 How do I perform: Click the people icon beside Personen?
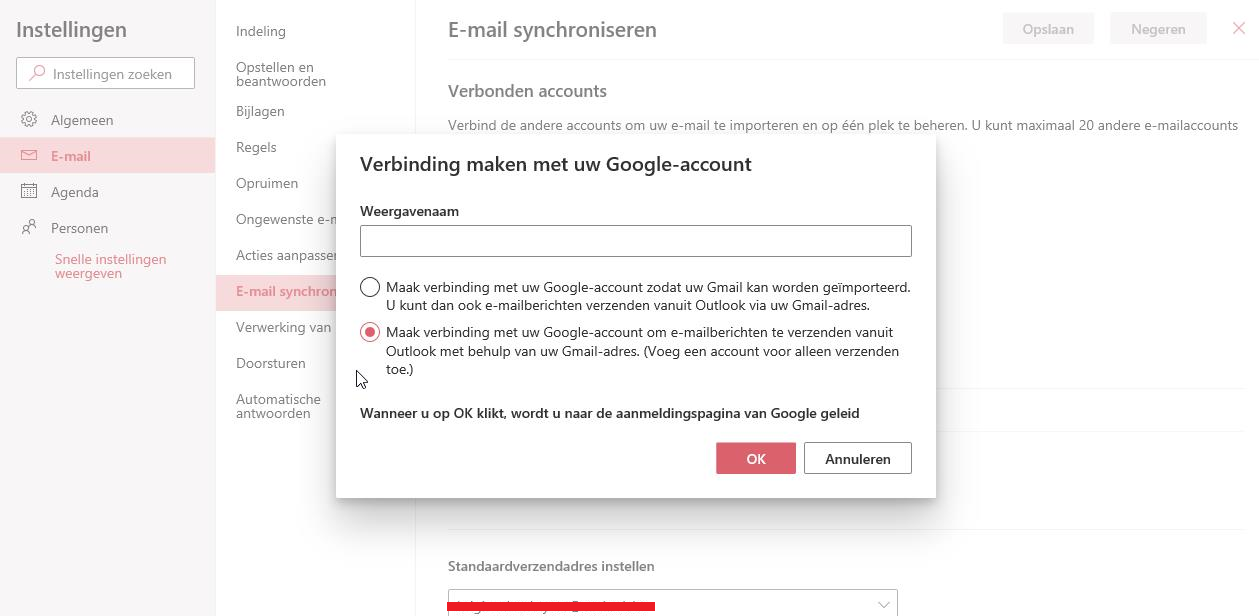click(x=29, y=227)
